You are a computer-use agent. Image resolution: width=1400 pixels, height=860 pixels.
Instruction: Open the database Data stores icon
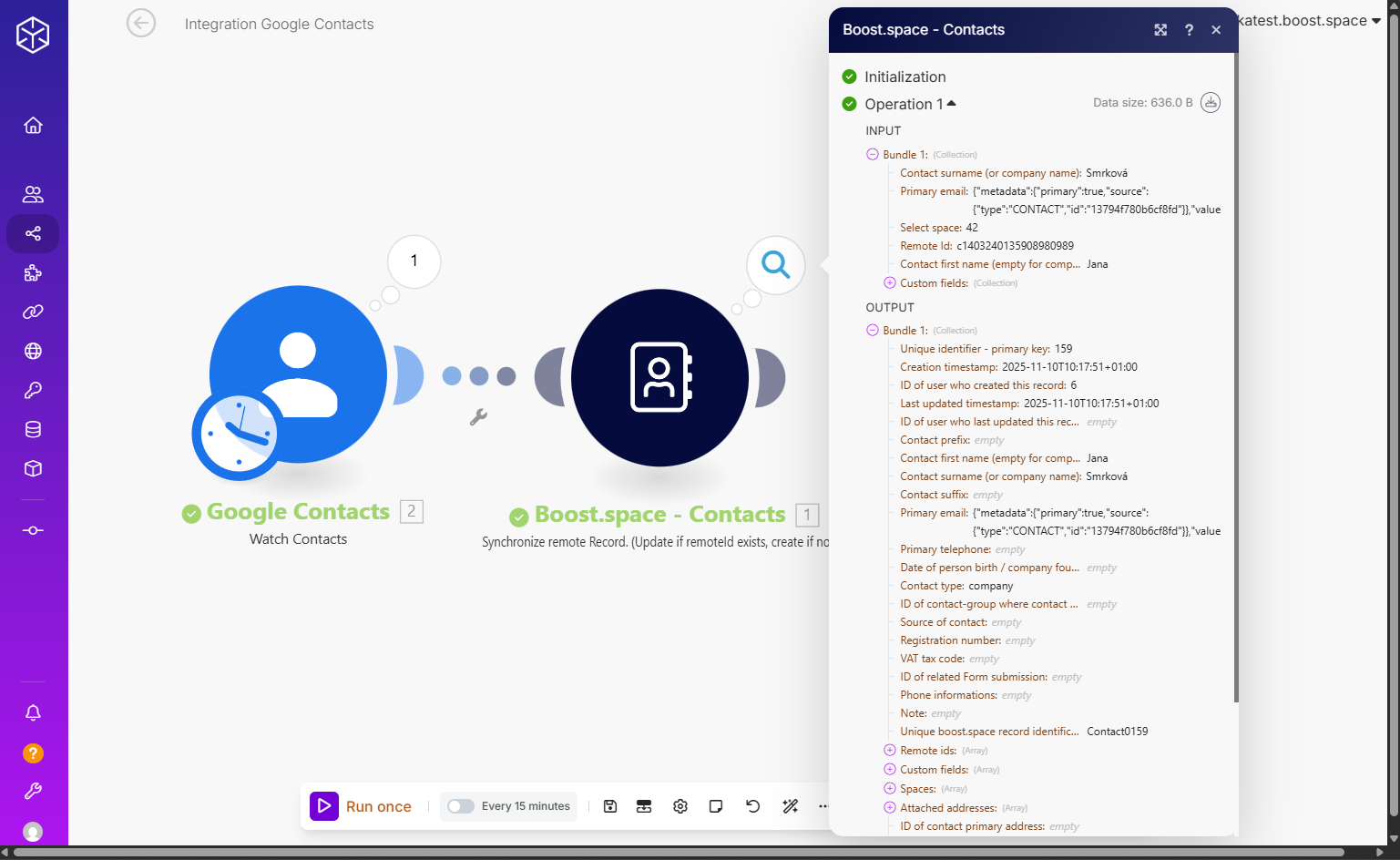33,429
